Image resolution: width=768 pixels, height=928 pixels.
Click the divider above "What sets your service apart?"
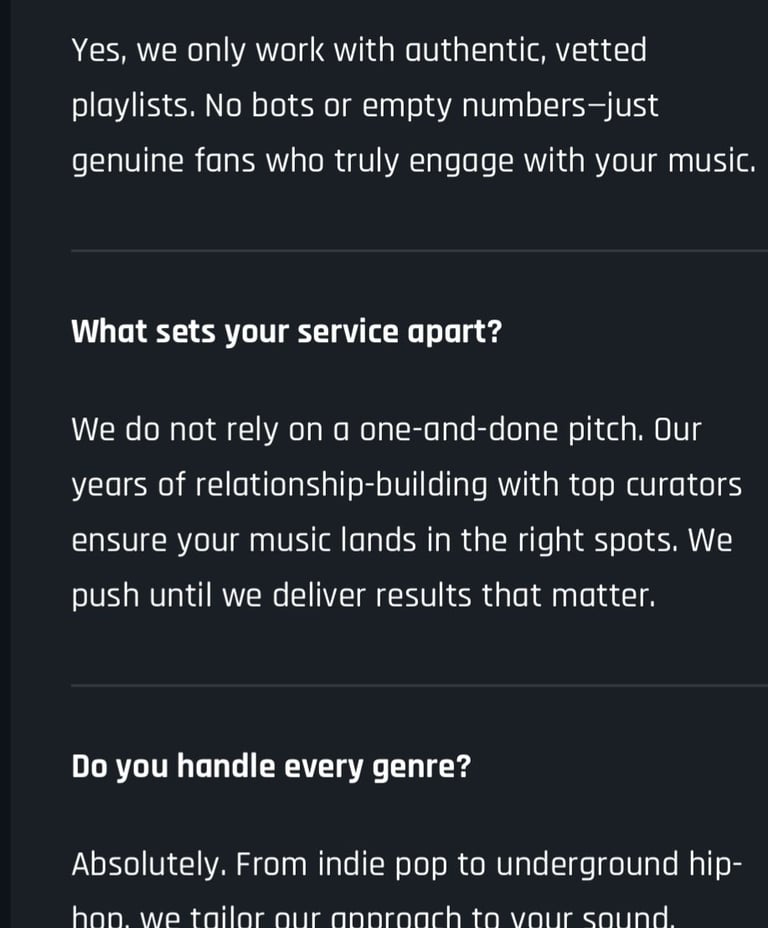418,250
